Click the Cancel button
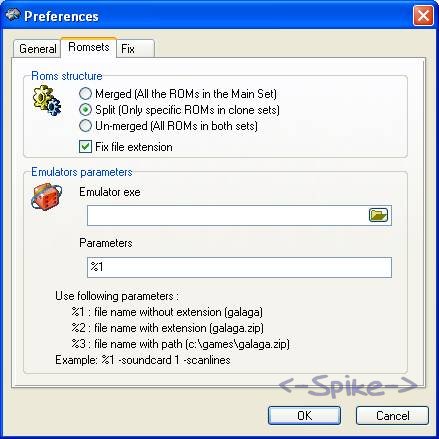This screenshot has height=439, width=439. coord(392,415)
